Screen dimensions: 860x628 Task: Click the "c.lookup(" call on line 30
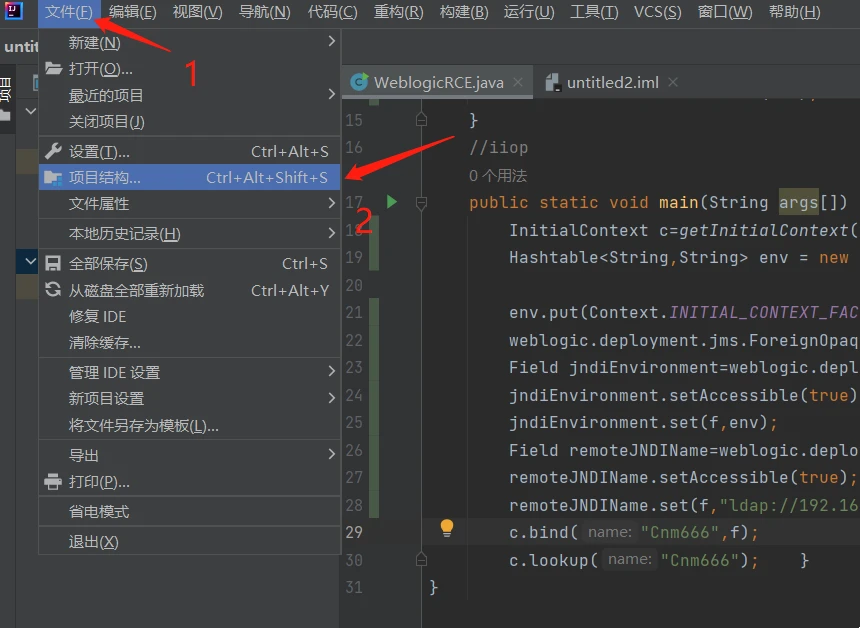(x=553, y=560)
